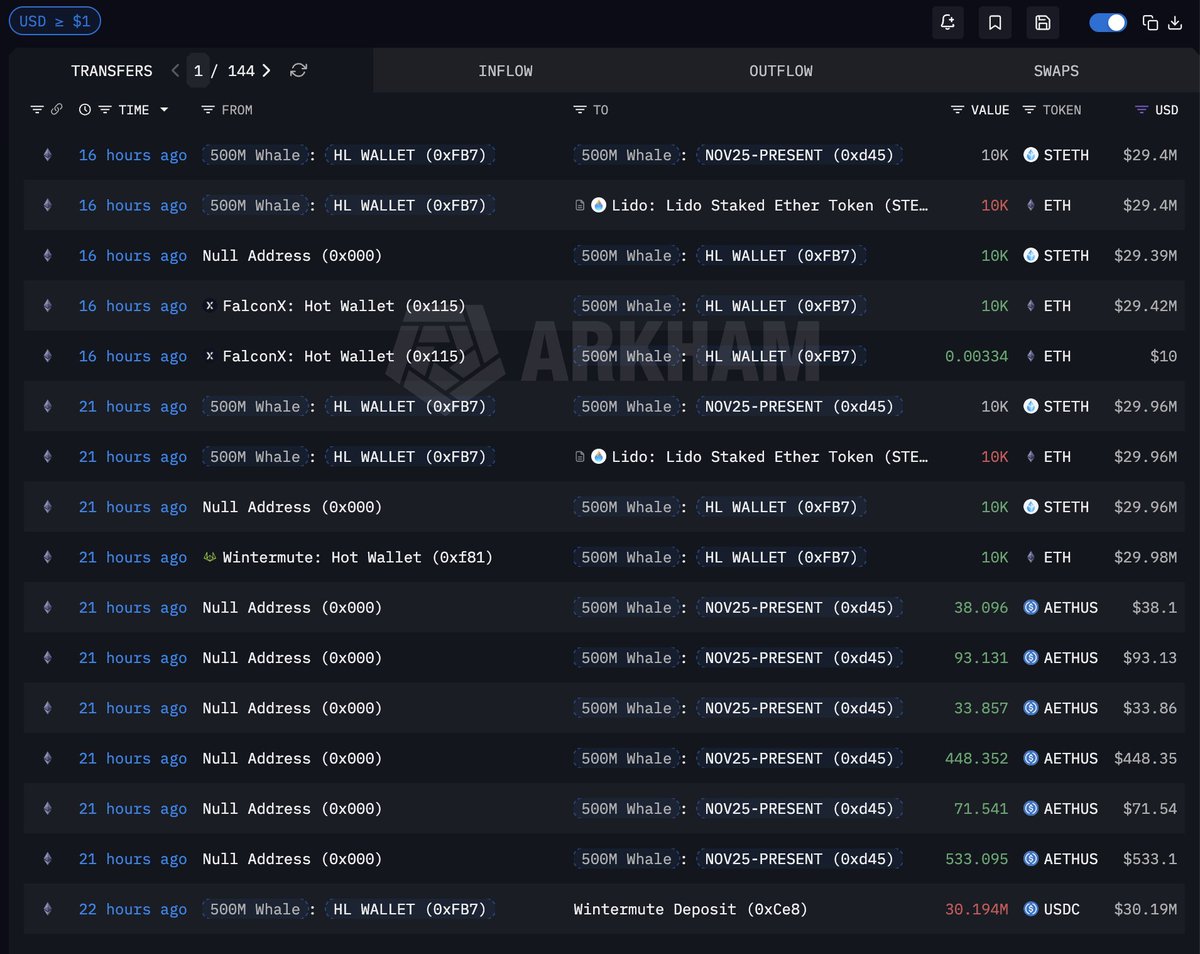This screenshot has width=1200, height=954.
Task: Click ETH token icon in $29.98M row
Action: (x=1031, y=557)
